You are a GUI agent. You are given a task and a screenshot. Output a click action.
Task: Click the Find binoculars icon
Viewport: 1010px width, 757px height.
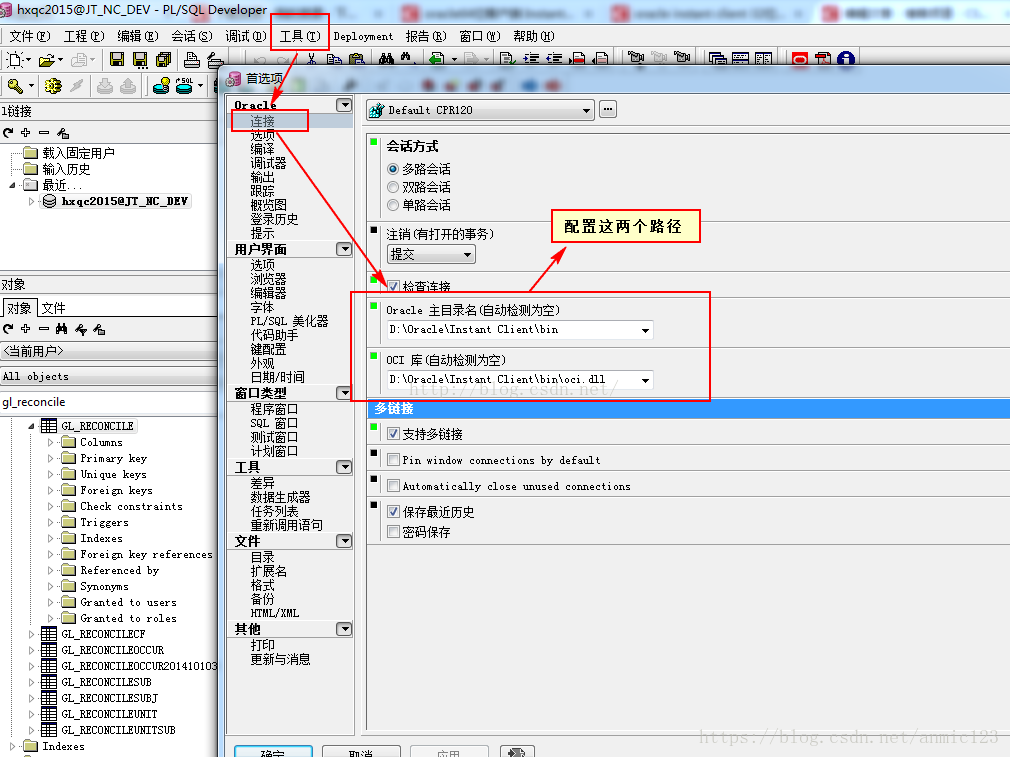pyautogui.click(x=386, y=59)
